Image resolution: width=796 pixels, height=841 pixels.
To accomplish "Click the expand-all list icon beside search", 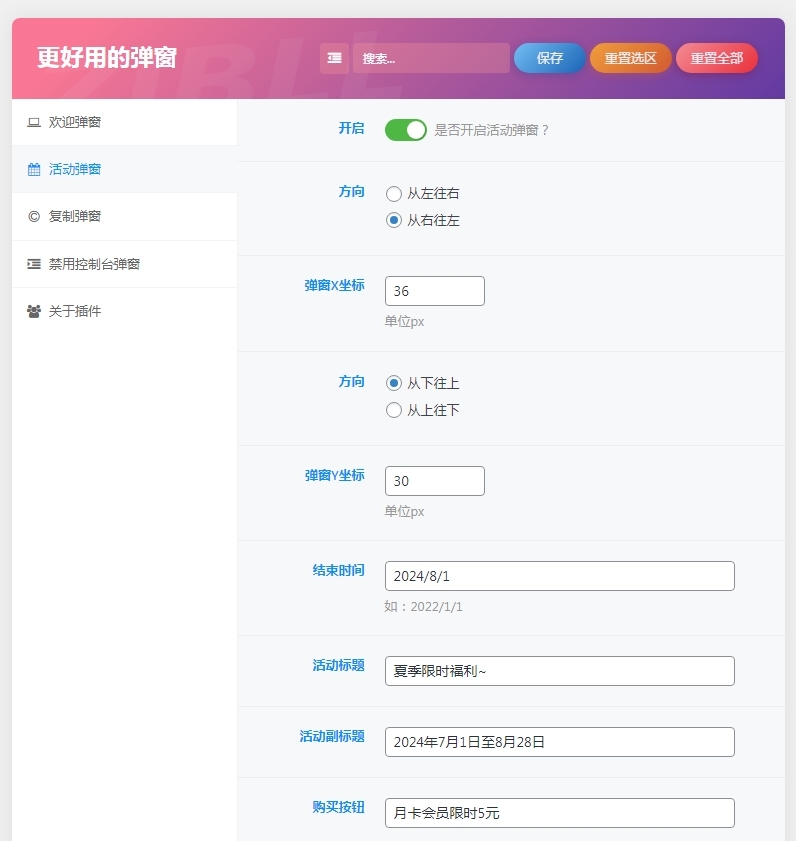I will click(334, 58).
